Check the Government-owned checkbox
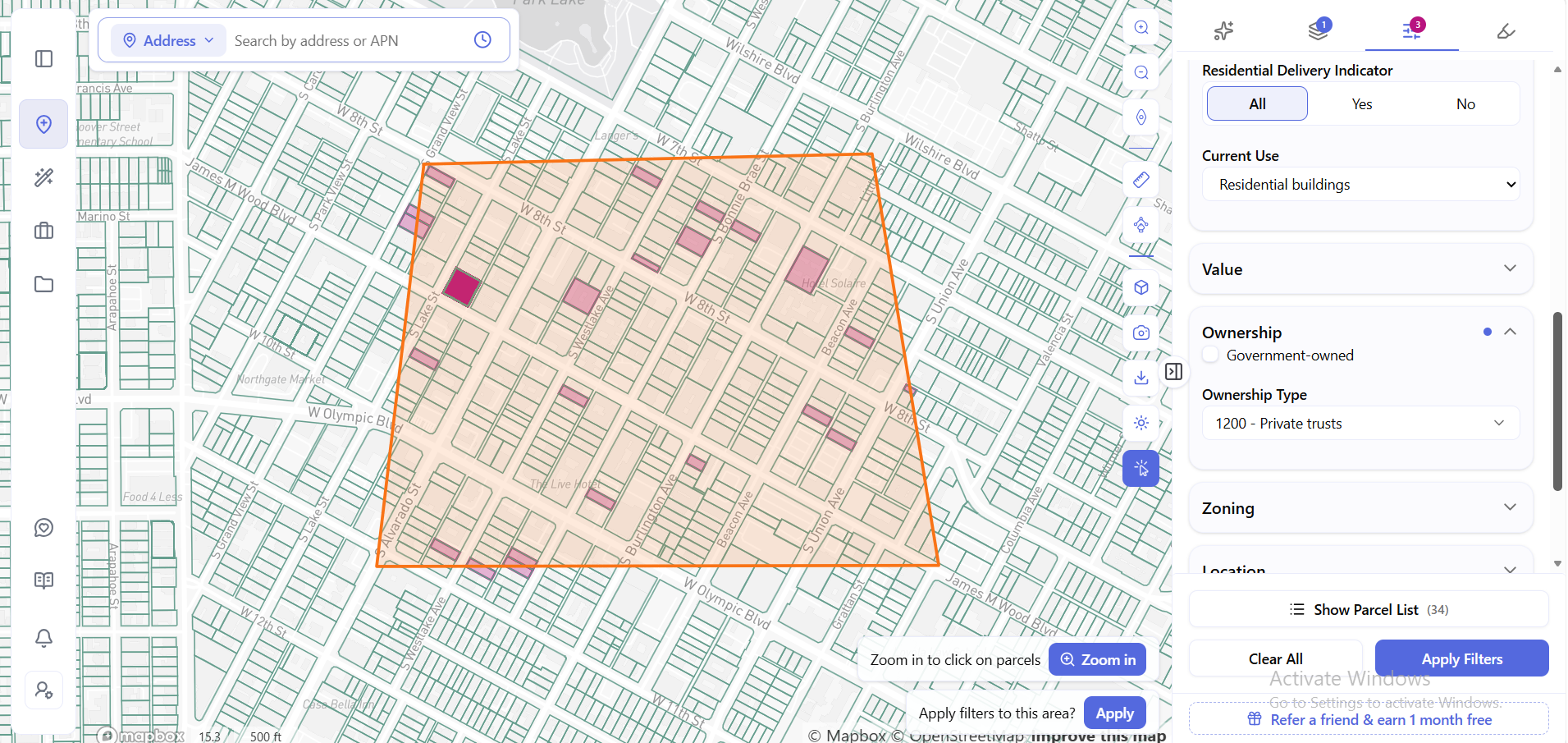Image resolution: width=1568 pixels, height=743 pixels. tap(1210, 355)
